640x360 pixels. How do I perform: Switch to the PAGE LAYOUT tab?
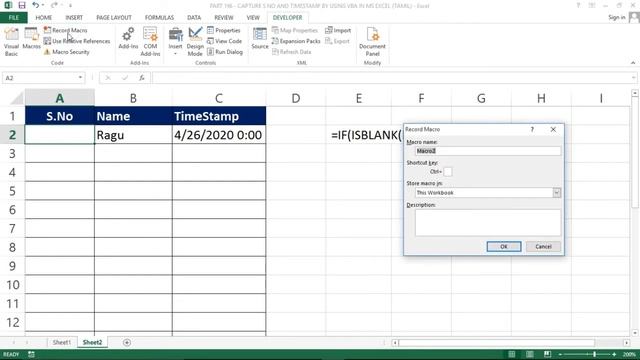(x=114, y=18)
